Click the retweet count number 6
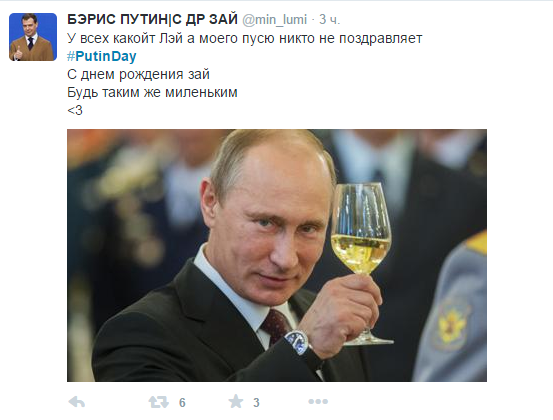Screen dimensions: 553x420 click(182, 402)
